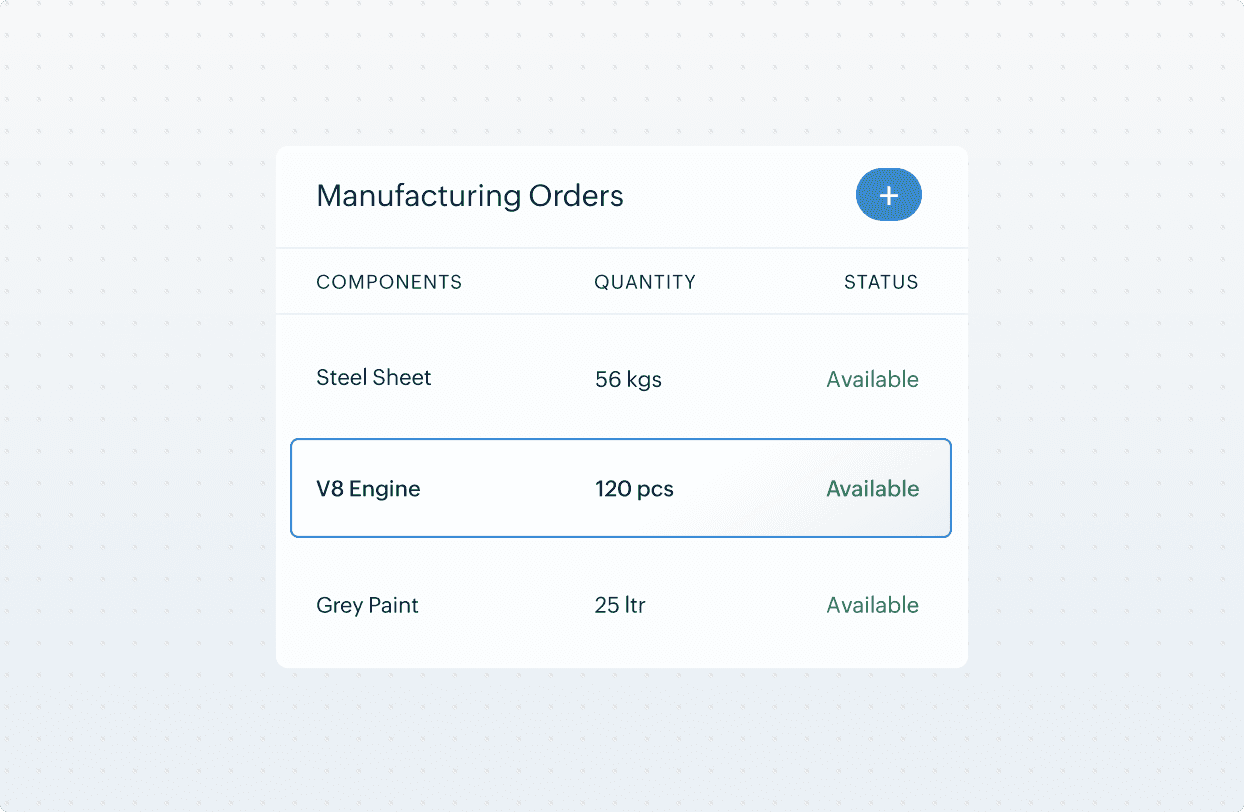Click the Grey Paint component name
This screenshot has height=812, width=1244.
coord(367,604)
